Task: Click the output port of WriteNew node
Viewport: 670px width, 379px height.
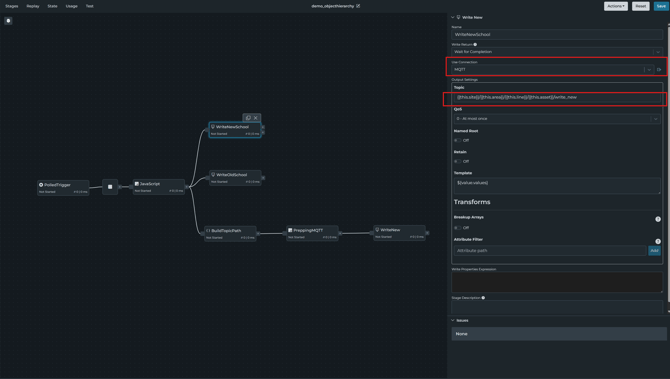Action: coord(427,233)
